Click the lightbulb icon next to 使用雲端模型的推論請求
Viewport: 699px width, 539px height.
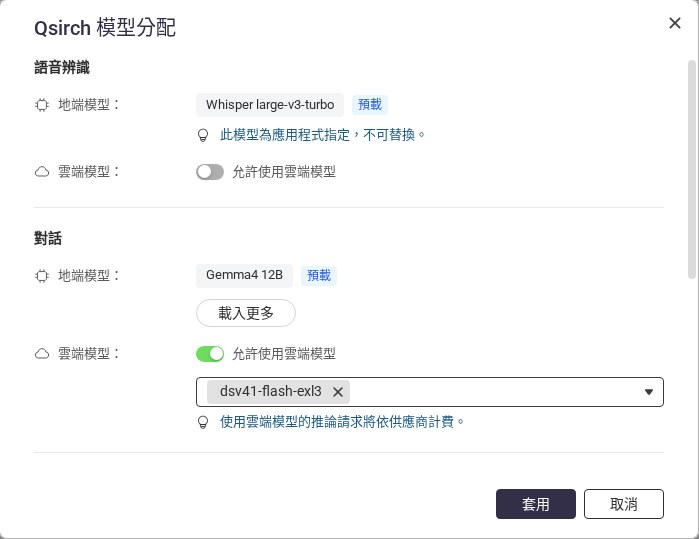(x=203, y=422)
